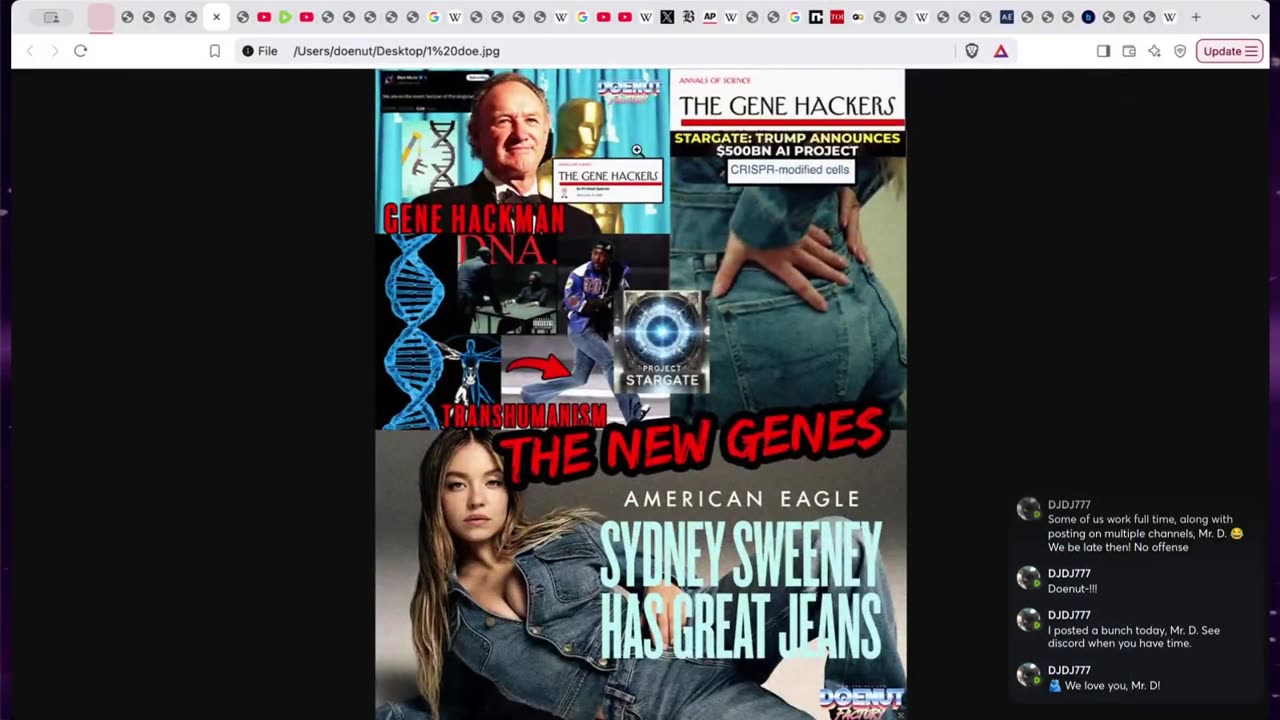The width and height of the screenshot is (1280, 720).
Task: Switch to the green play-icon tab
Action: tap(285, 17)
